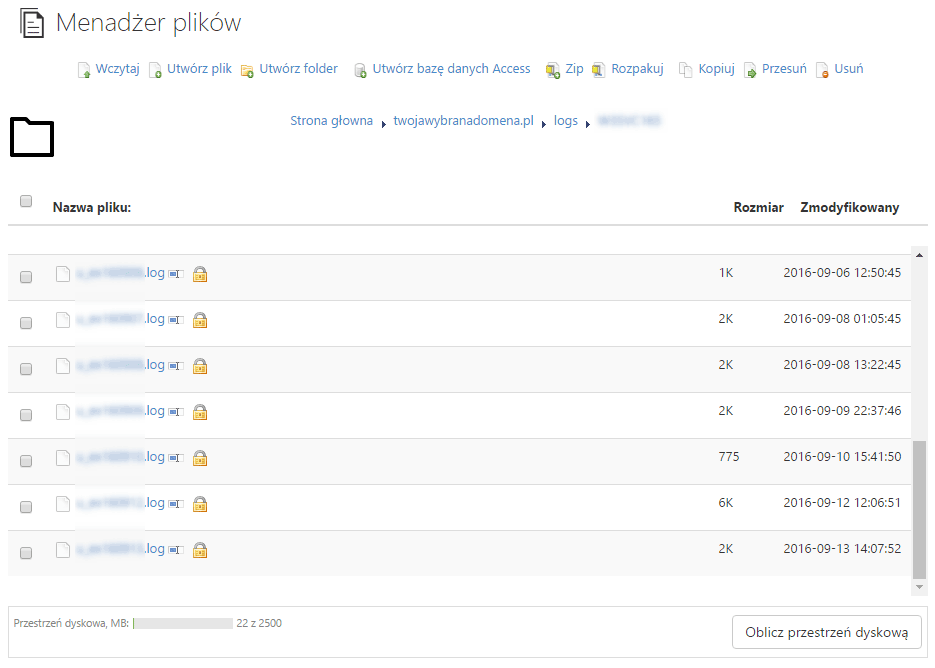Click the Przesuń move icon
The width and height of the screenshot is (935, 668).
pyautogui.click(x=750, y=70)
